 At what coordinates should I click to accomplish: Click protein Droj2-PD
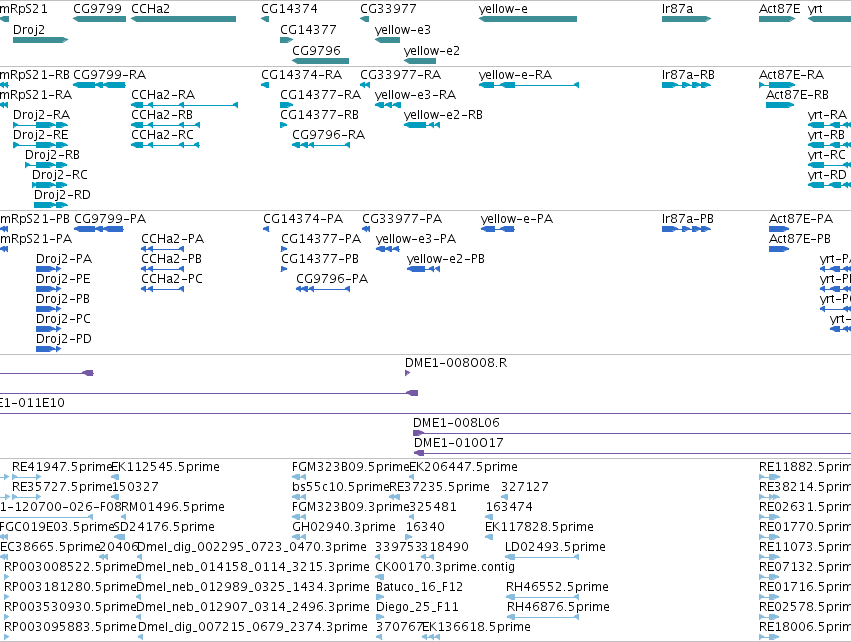(x=63, y=339)
